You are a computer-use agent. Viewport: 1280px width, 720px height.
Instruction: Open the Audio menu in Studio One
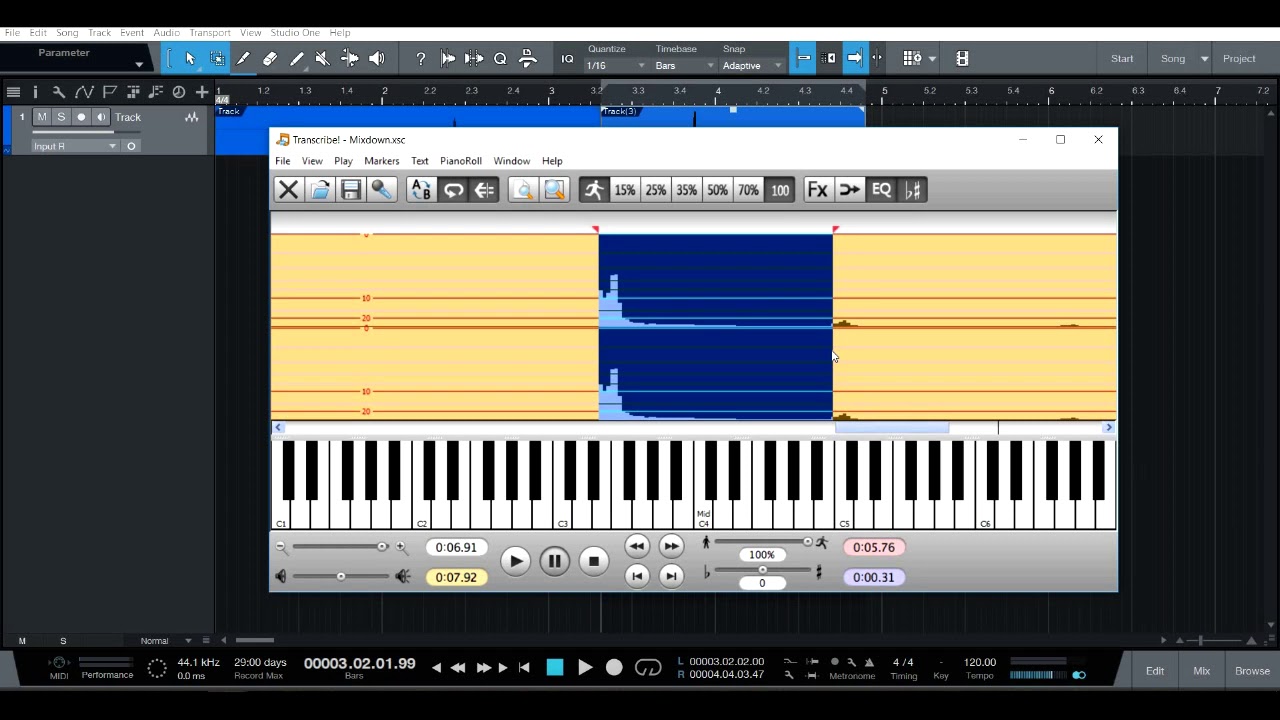(x=167, y=33)
